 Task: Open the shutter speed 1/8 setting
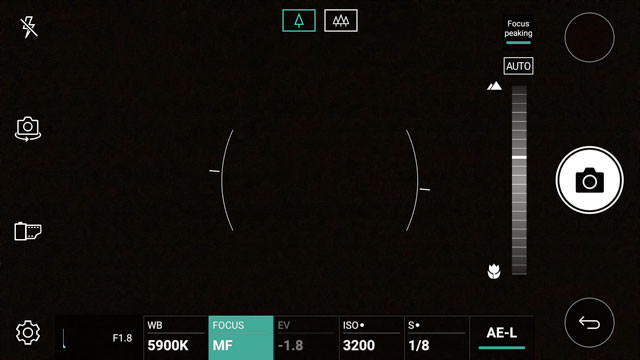(x=437, y=338)
